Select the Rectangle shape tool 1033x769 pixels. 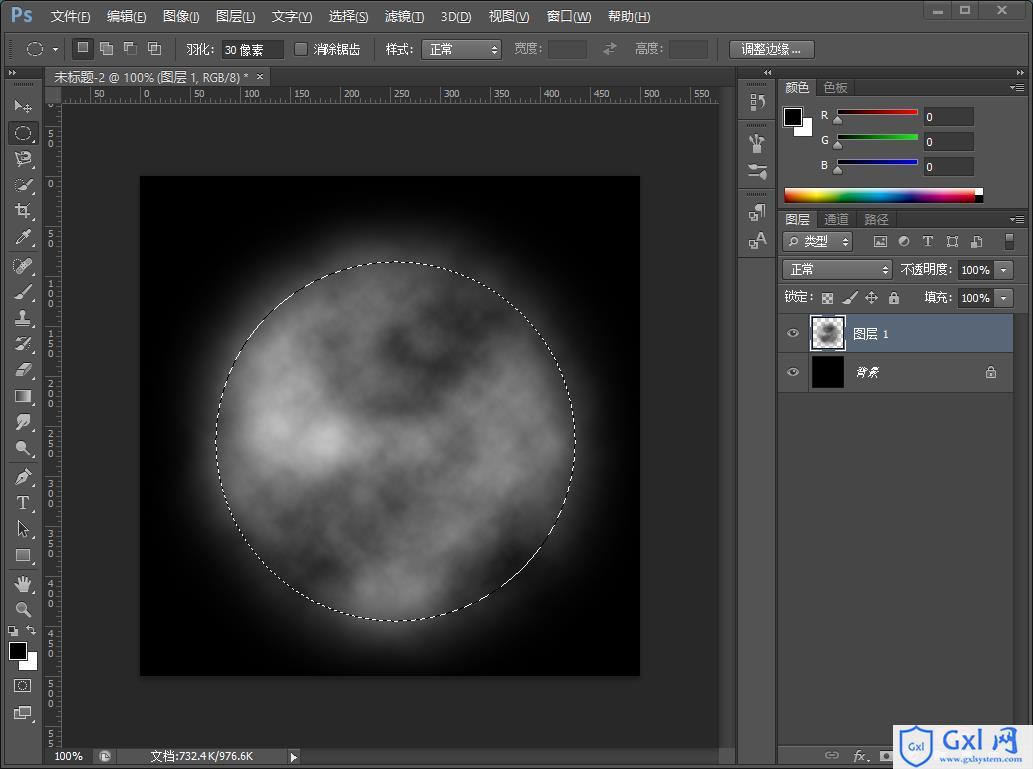(x=23, y=555)
